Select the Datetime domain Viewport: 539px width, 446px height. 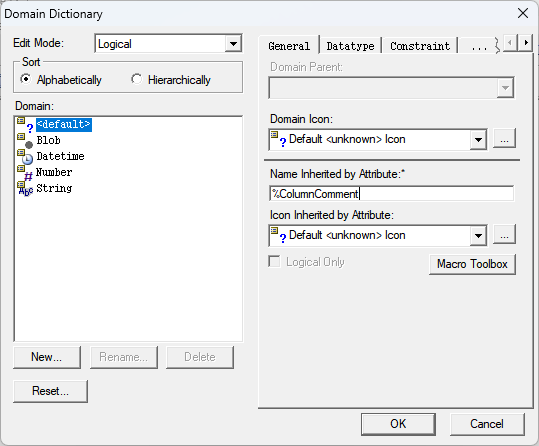coord(60,156)
